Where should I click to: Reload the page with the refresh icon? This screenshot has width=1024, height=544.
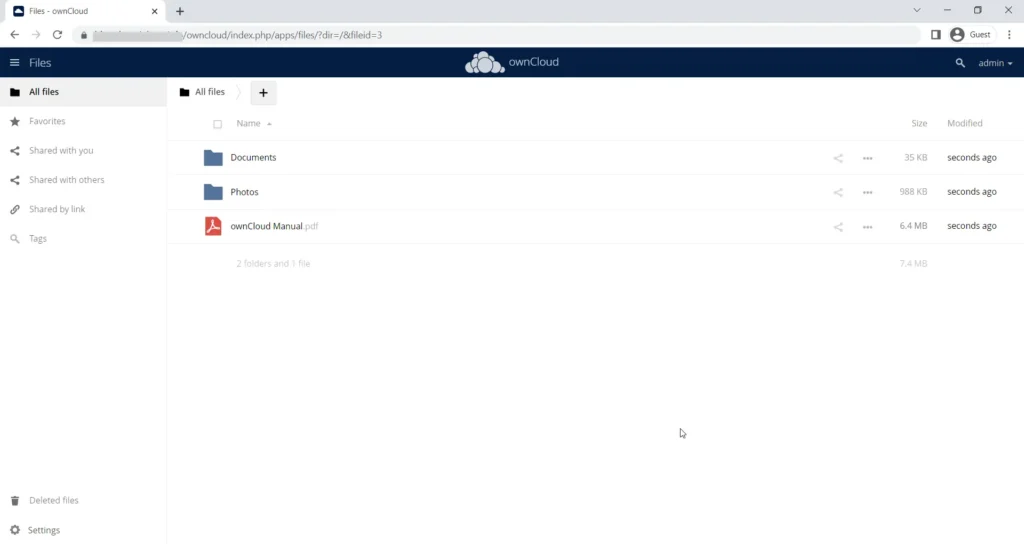57,35
